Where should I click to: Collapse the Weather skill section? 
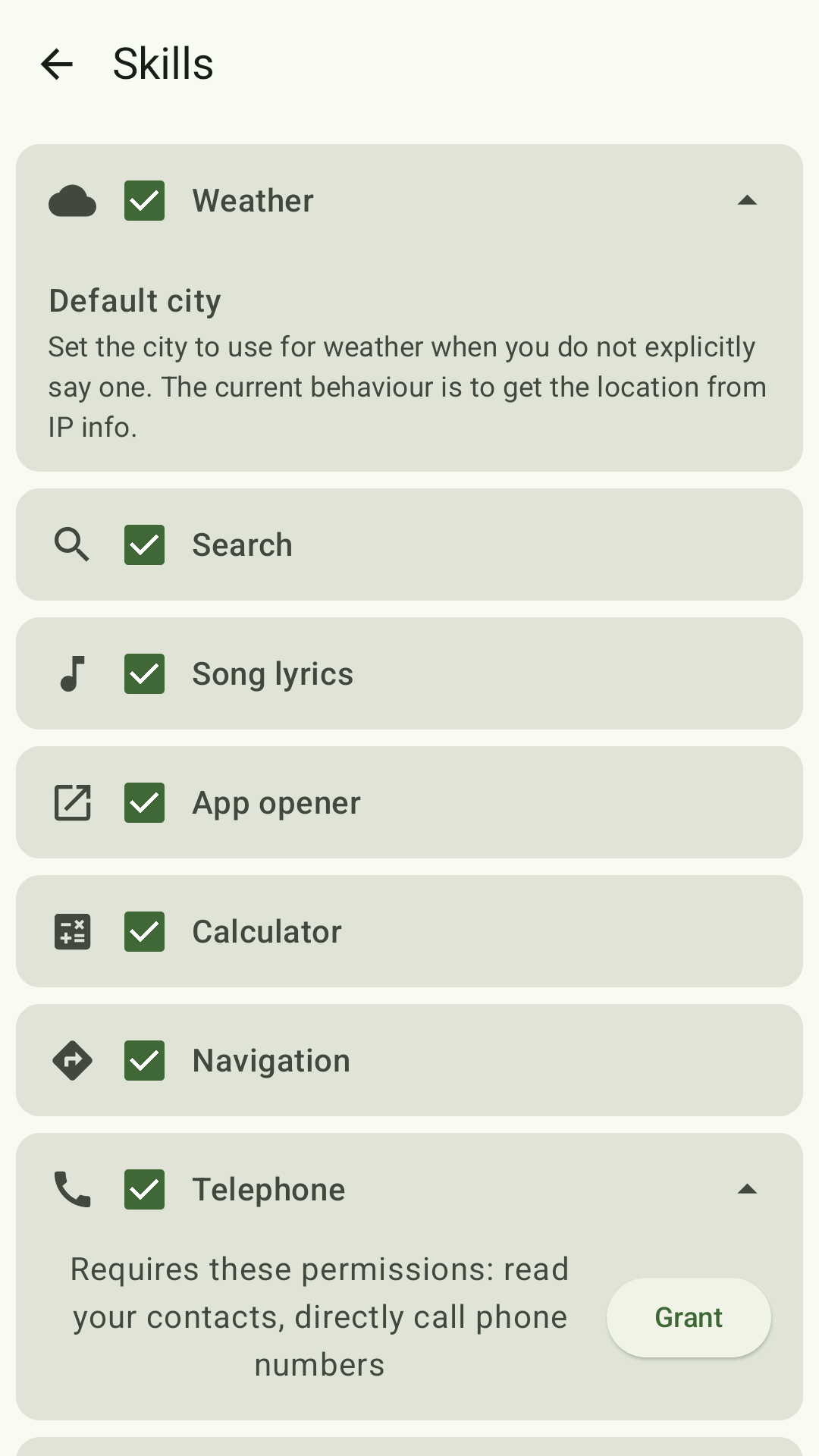point(747,201)
